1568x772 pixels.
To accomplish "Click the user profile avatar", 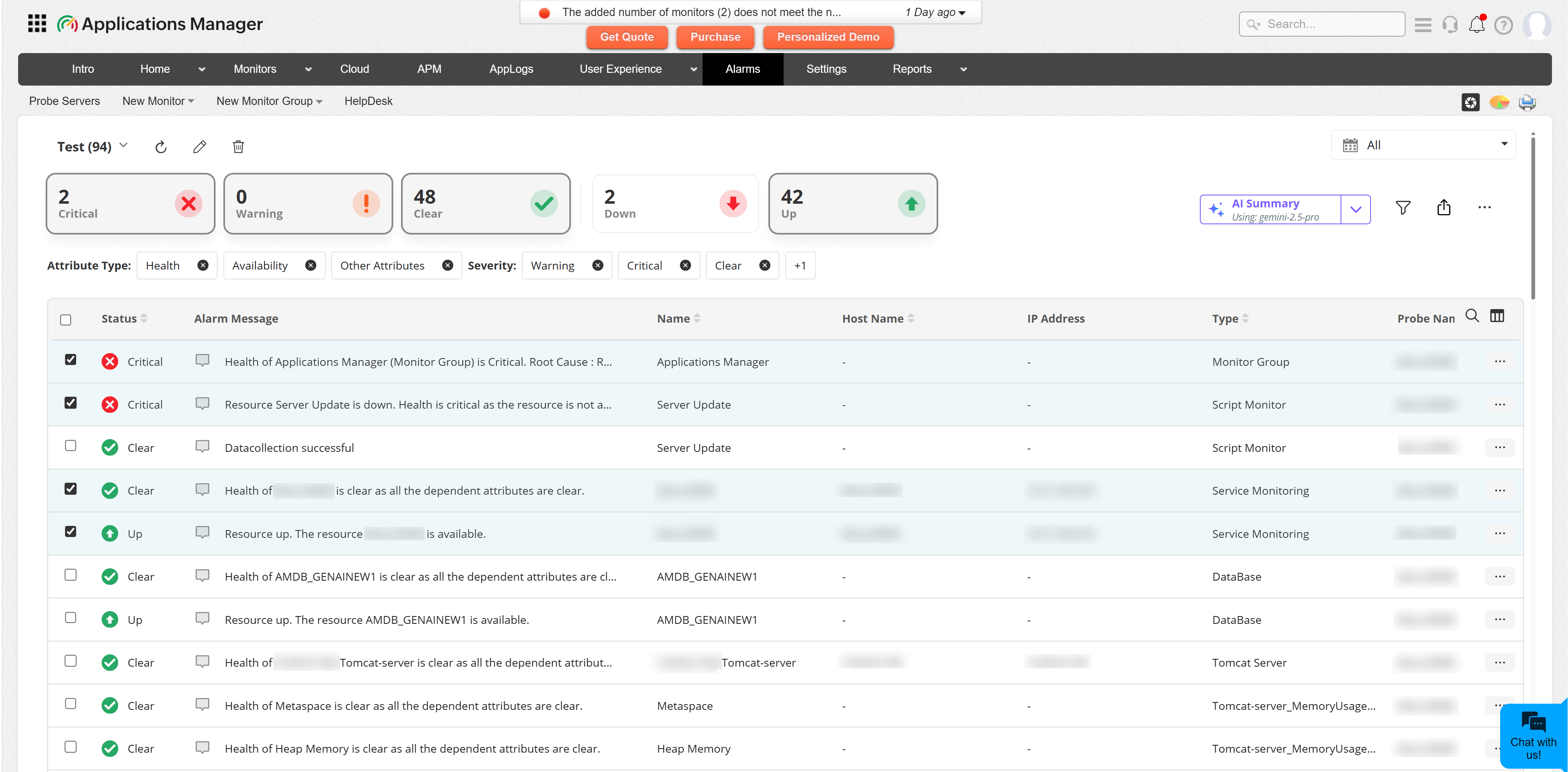I will pos(1537,25).
